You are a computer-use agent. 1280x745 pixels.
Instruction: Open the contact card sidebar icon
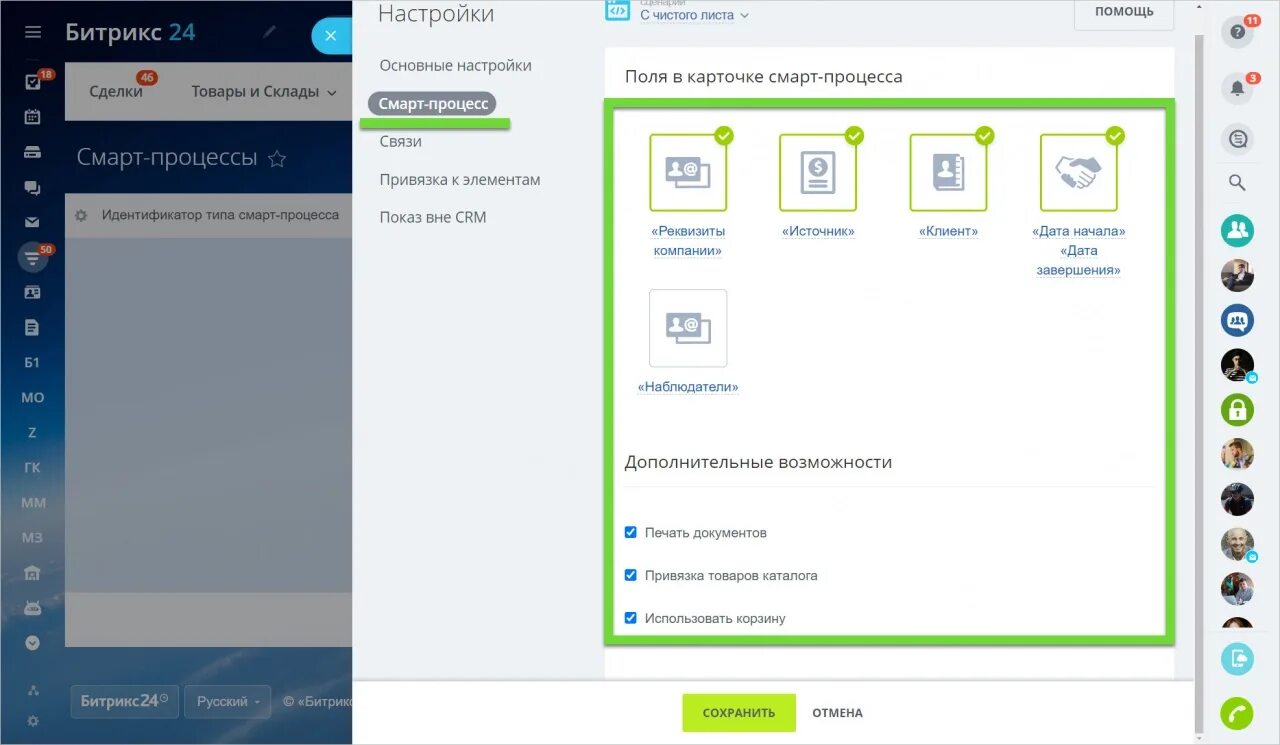tap(32, 292)
